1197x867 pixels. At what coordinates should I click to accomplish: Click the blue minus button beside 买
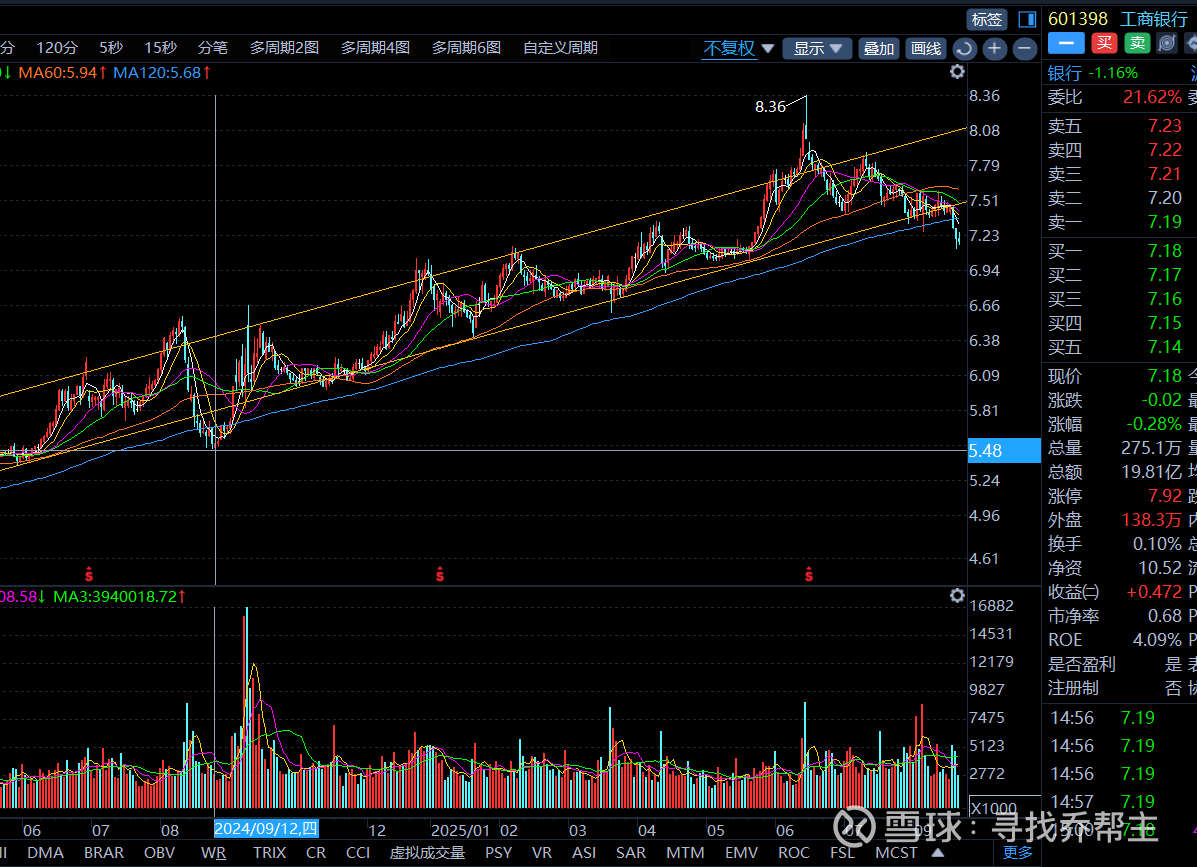point(1066,43)
